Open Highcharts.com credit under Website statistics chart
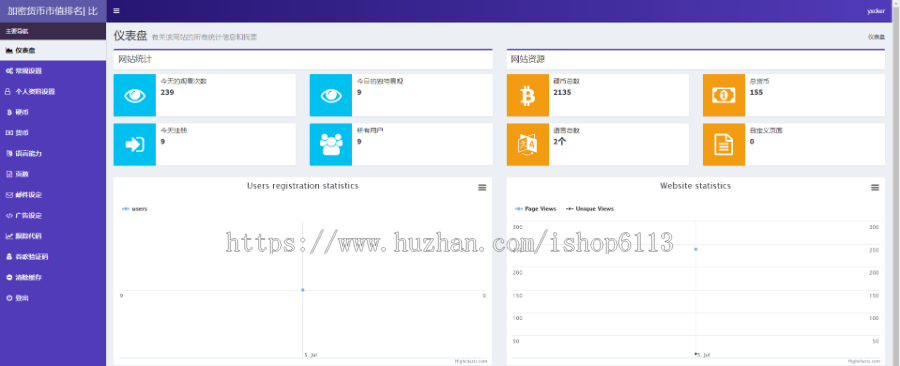The image size is (900, 366). coord(864,361)
